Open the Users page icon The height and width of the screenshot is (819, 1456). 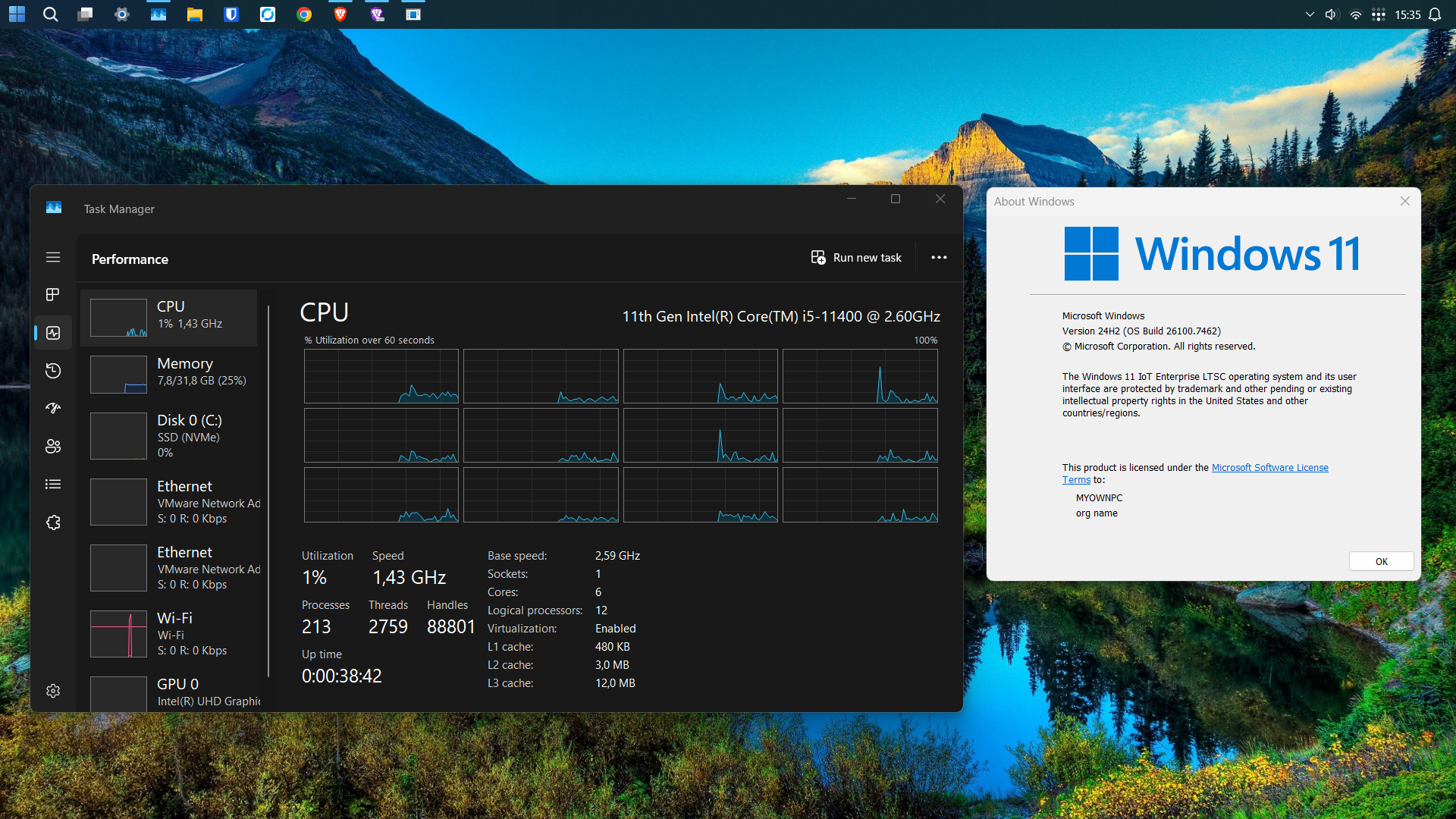click(53, 446)
